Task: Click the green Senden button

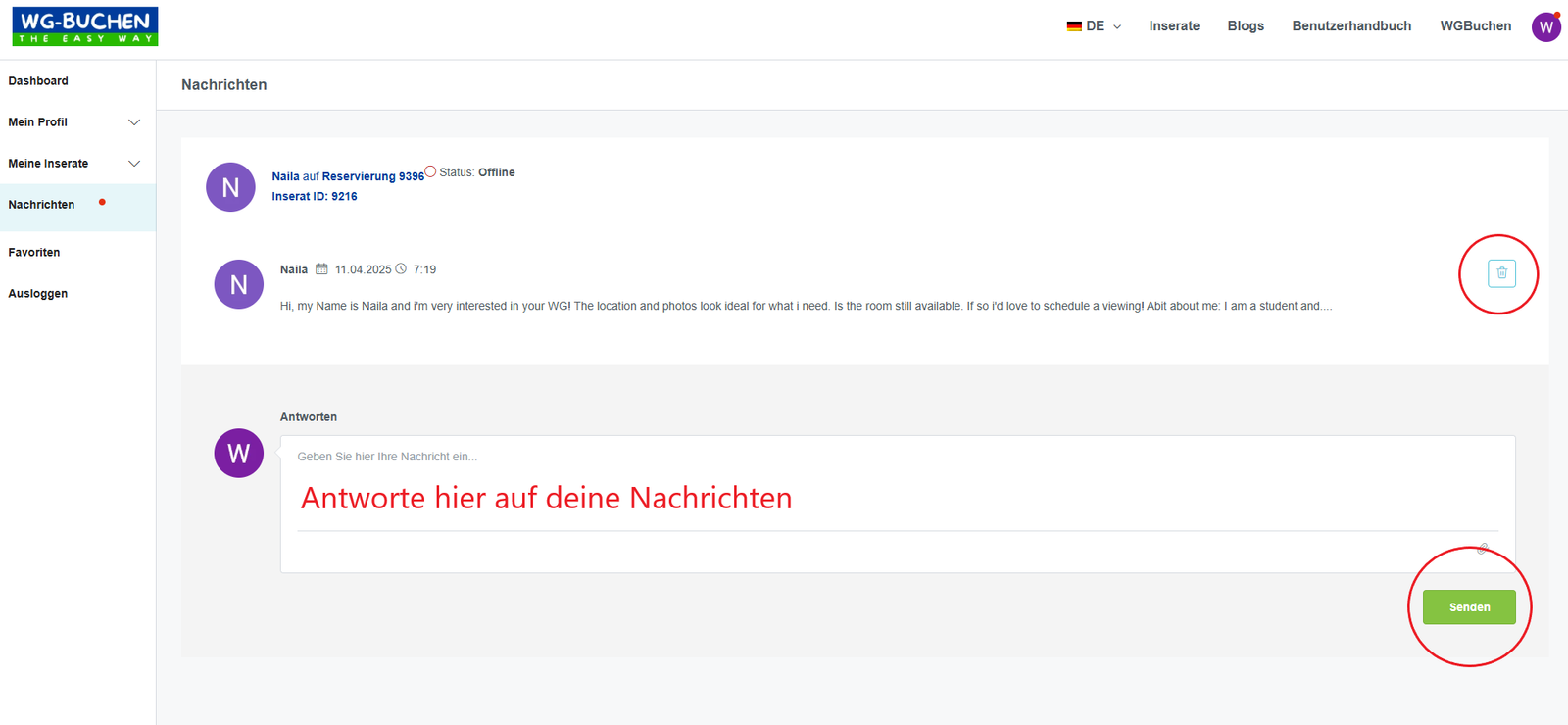Action: coord(1469,607)
